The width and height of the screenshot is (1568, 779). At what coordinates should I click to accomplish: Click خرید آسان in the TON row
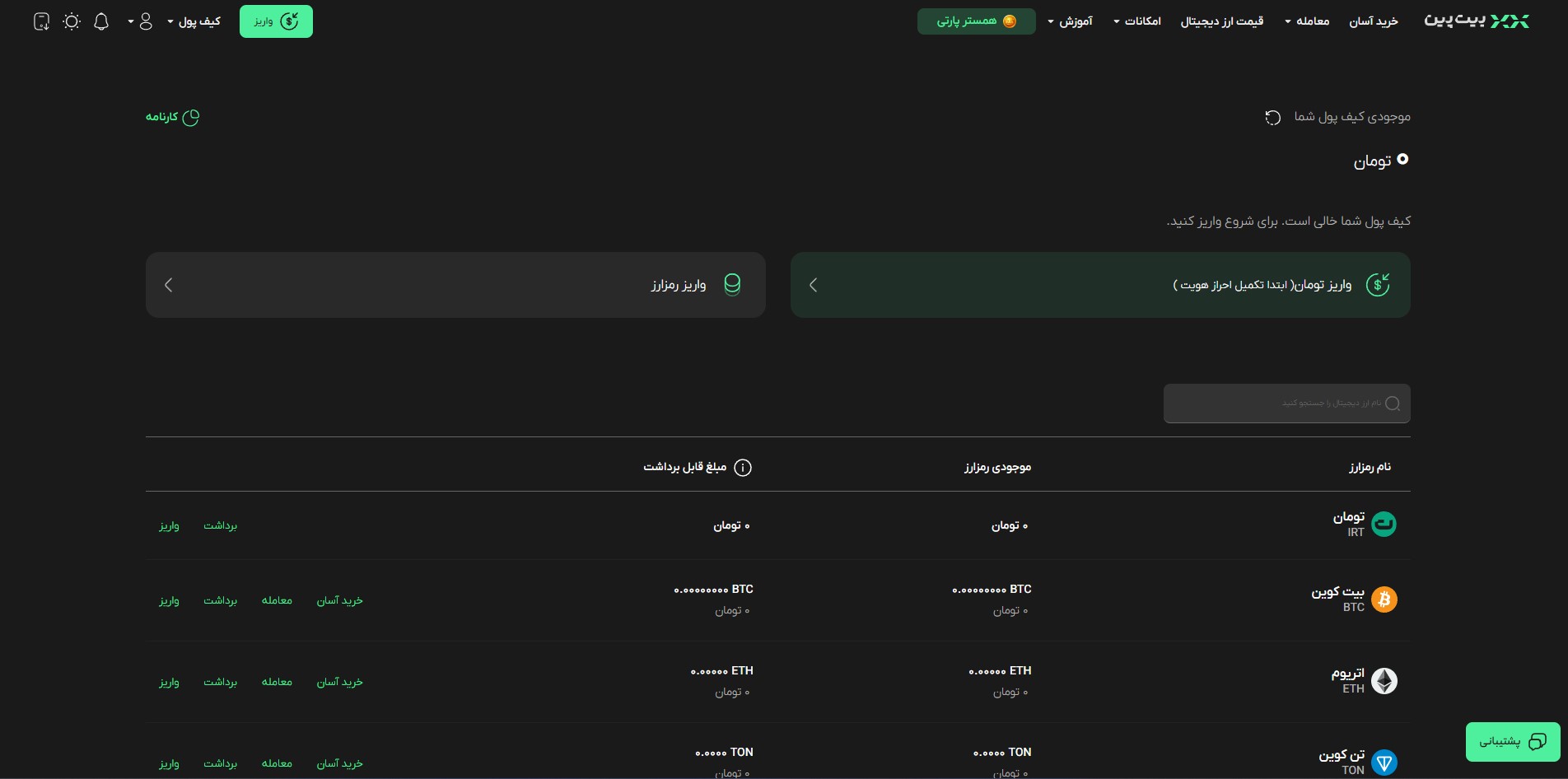point(339,763)
